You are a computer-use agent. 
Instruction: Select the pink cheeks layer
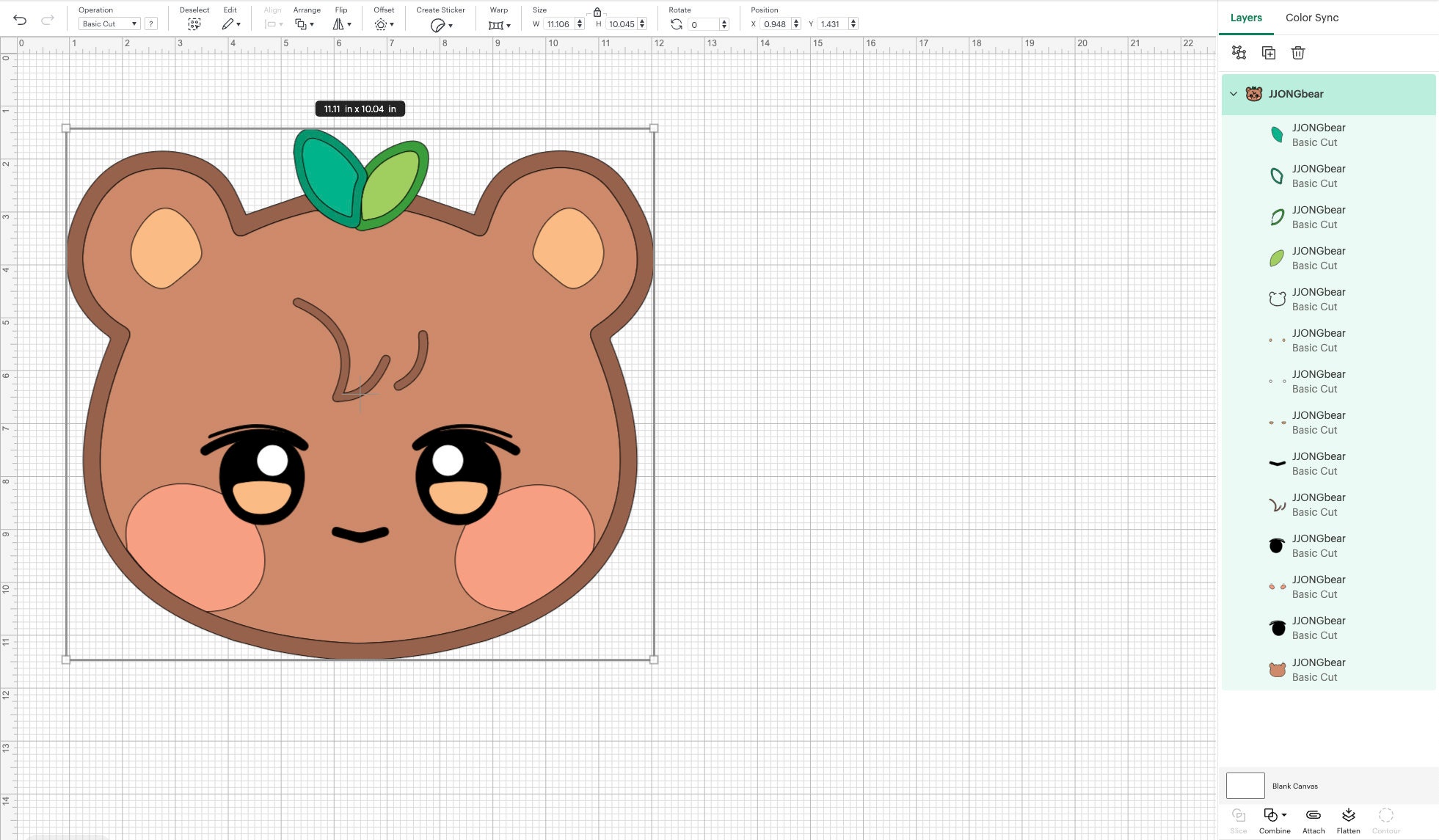click(x=1328, y=587)
